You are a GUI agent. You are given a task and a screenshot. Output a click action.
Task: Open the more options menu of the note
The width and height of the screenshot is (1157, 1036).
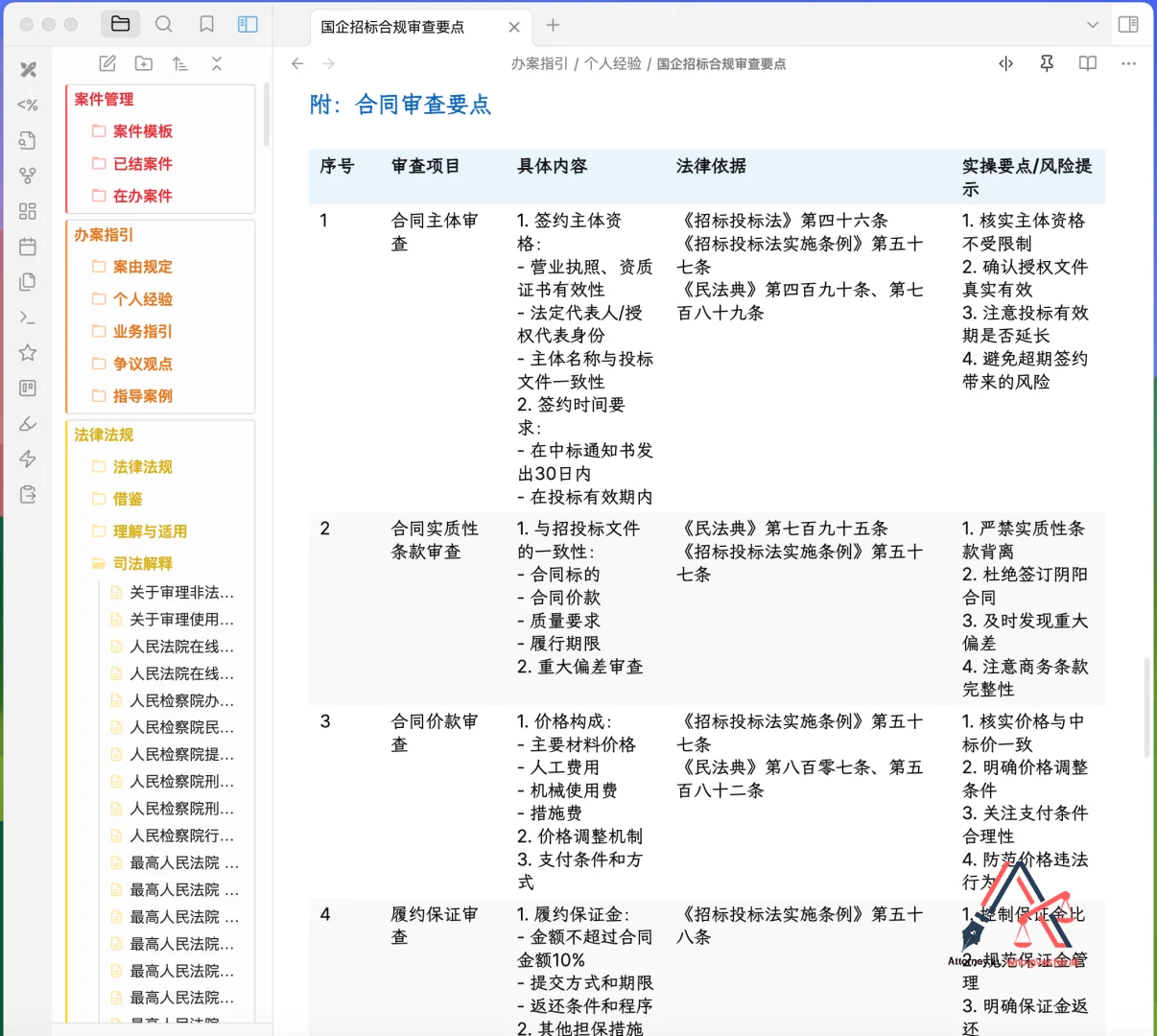coord(1128,63)
